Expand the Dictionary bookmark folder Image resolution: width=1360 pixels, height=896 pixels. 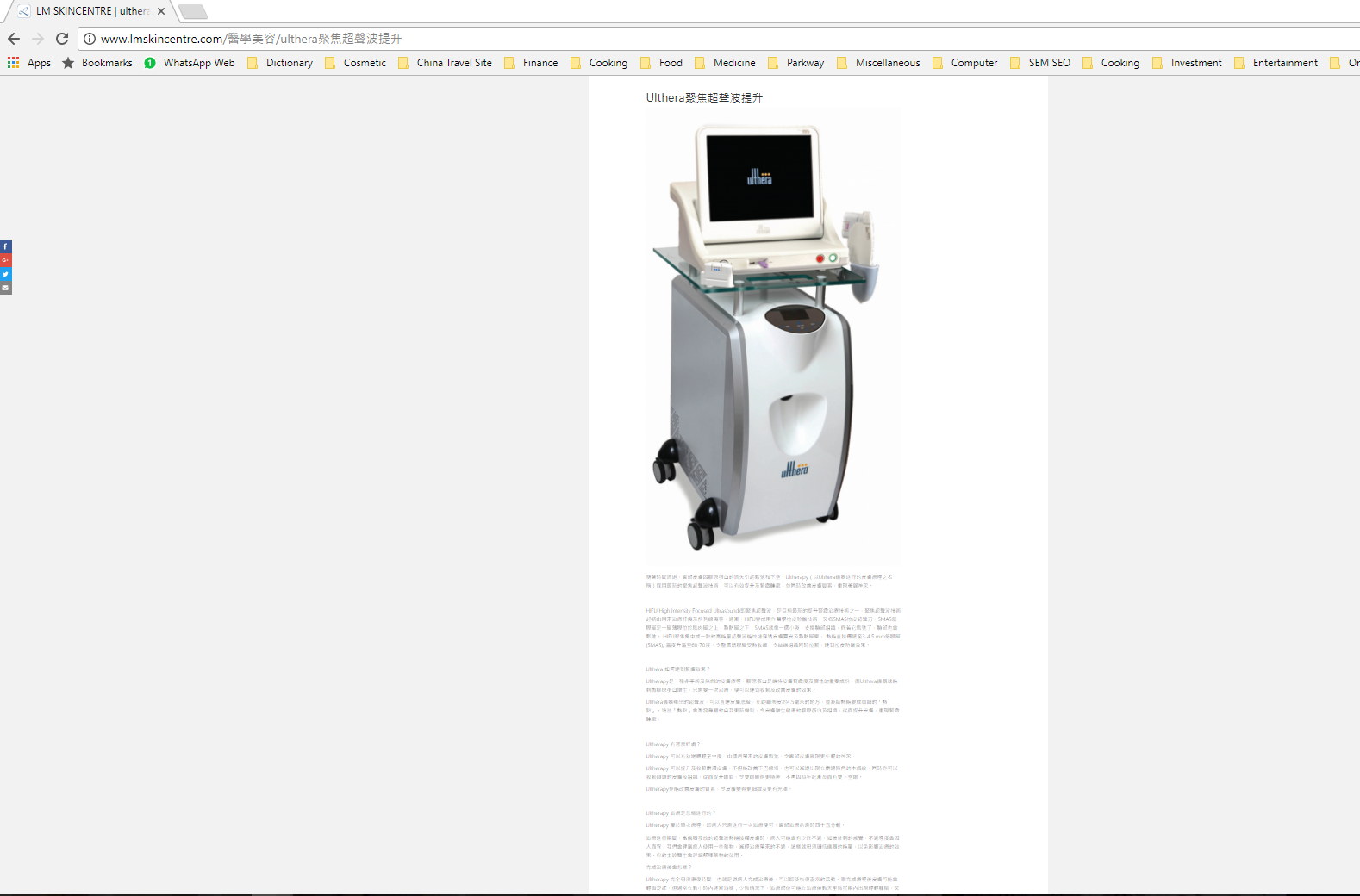coord(280,63)
